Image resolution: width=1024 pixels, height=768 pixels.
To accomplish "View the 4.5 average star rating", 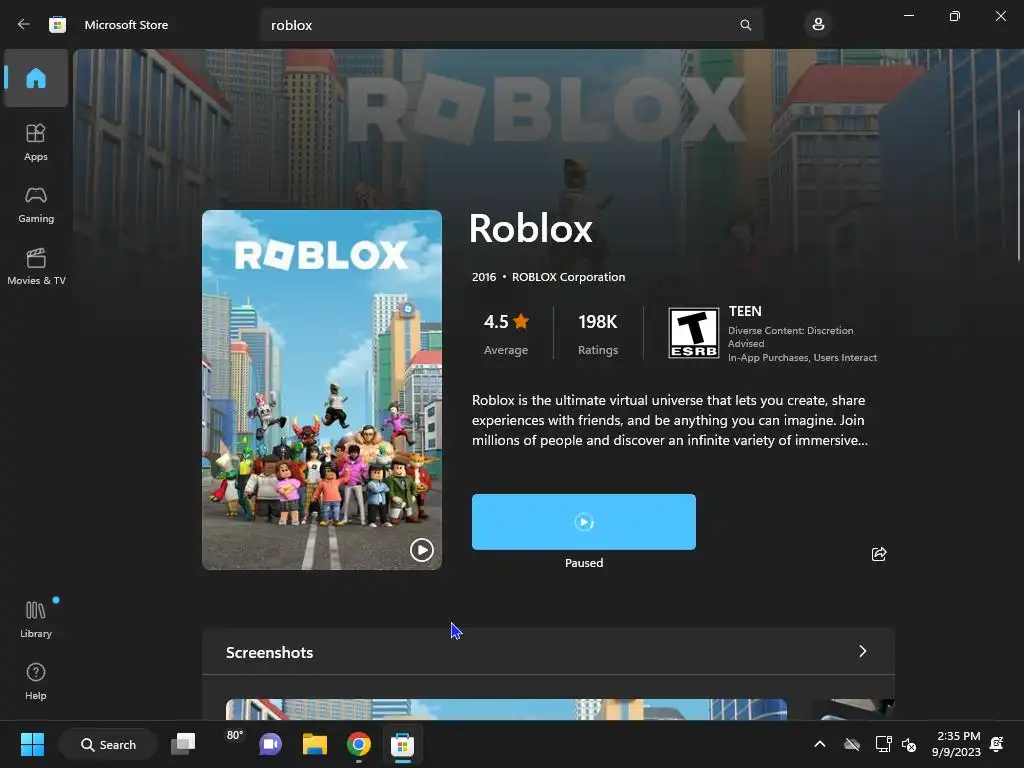I will (506, 334).
